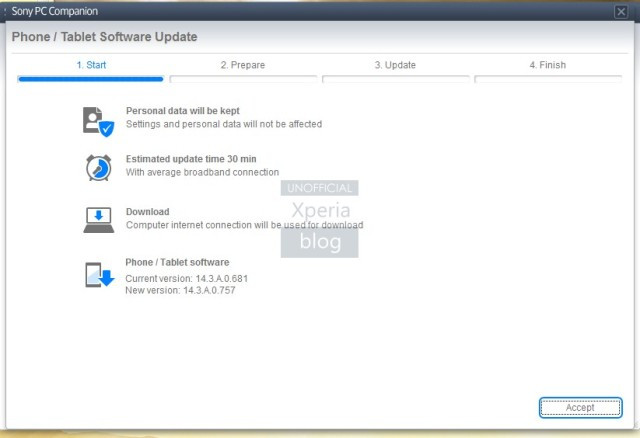
Task: Click 'Phone / Tablet Software Update' title
Action: (x=104, y=37)
